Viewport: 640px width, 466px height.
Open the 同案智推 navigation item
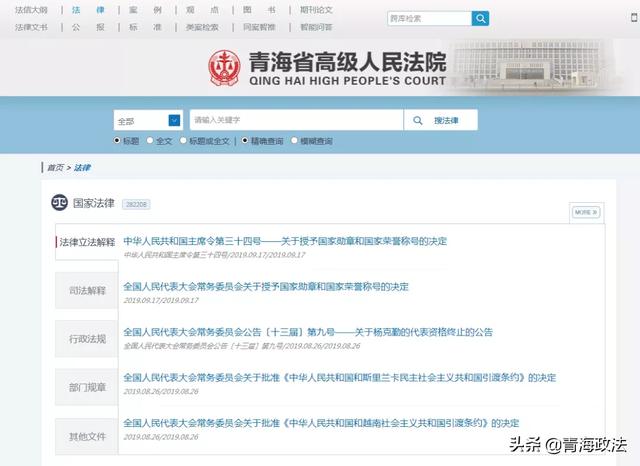coord(260,27)
